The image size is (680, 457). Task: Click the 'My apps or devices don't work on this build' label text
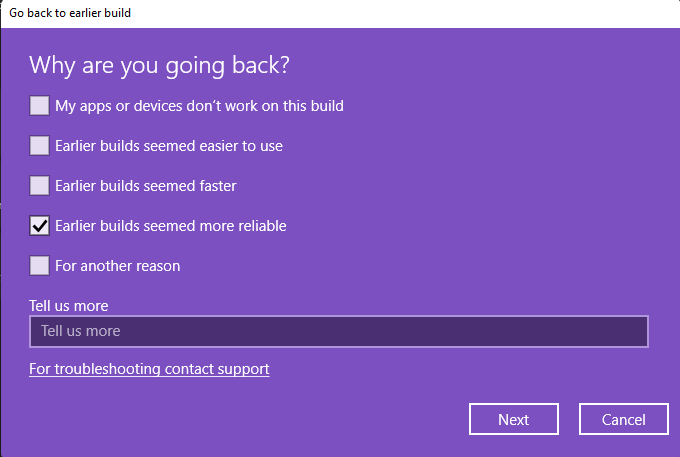pos(199,105)
